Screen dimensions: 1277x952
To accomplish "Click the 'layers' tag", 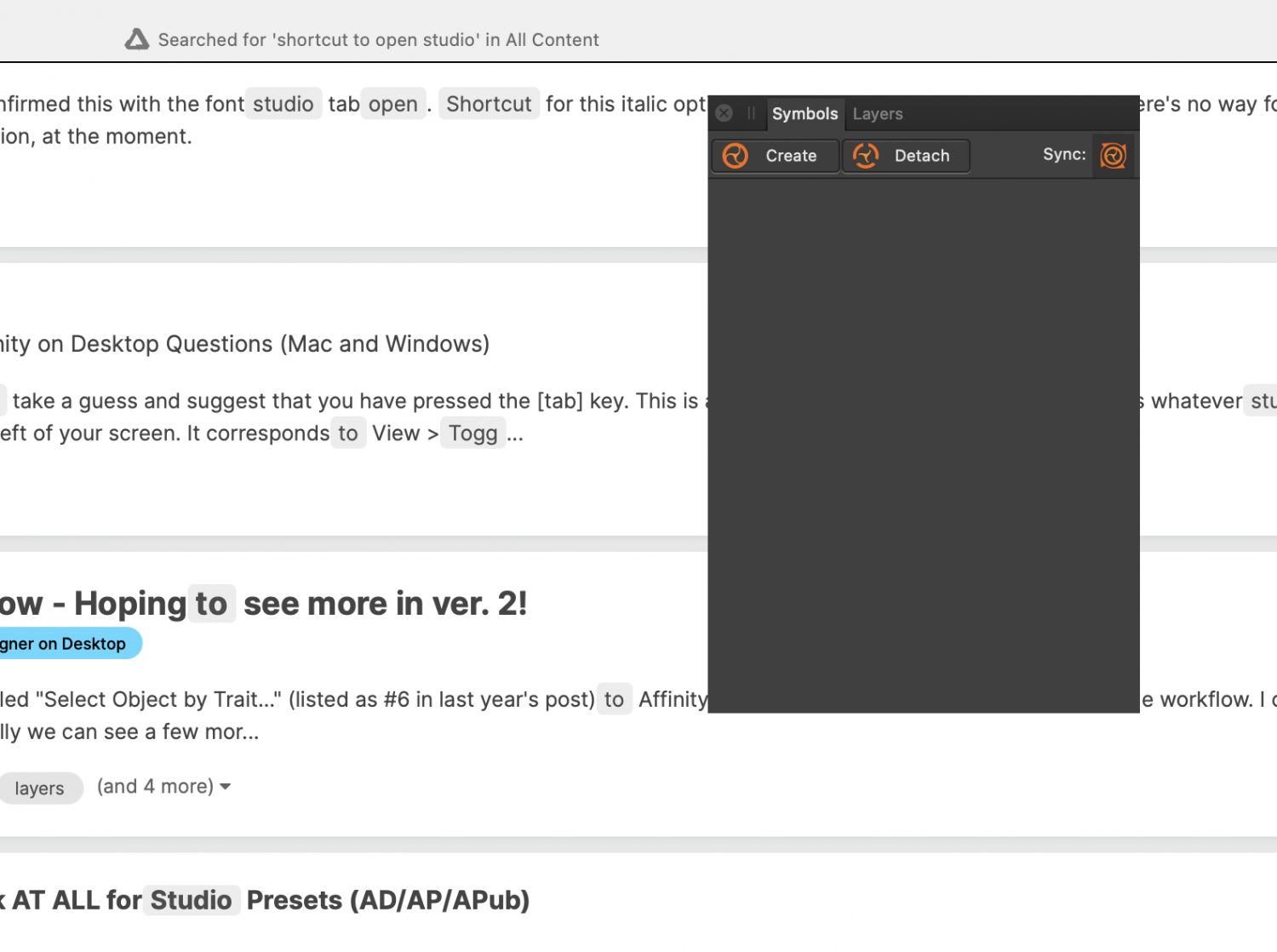I will point(39,788).
